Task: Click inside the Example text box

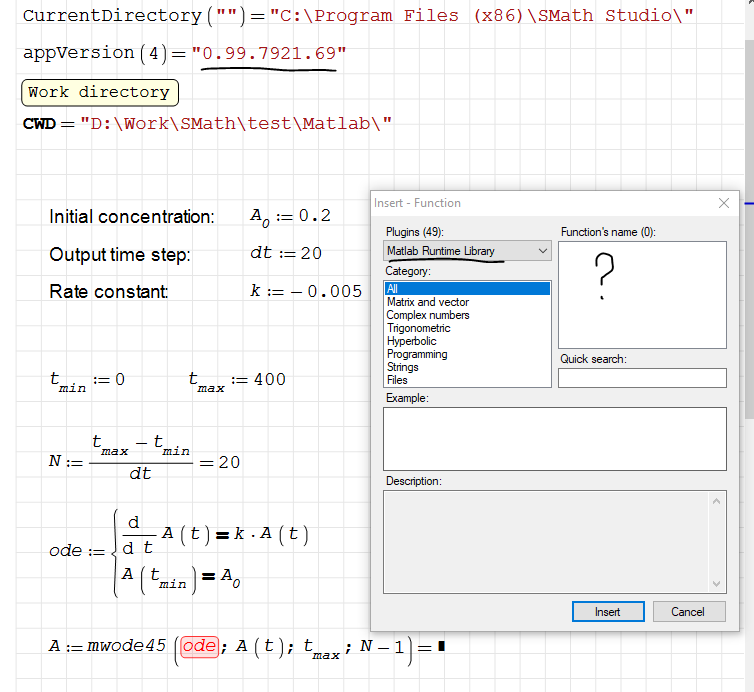Action: (x=554, y=438)
